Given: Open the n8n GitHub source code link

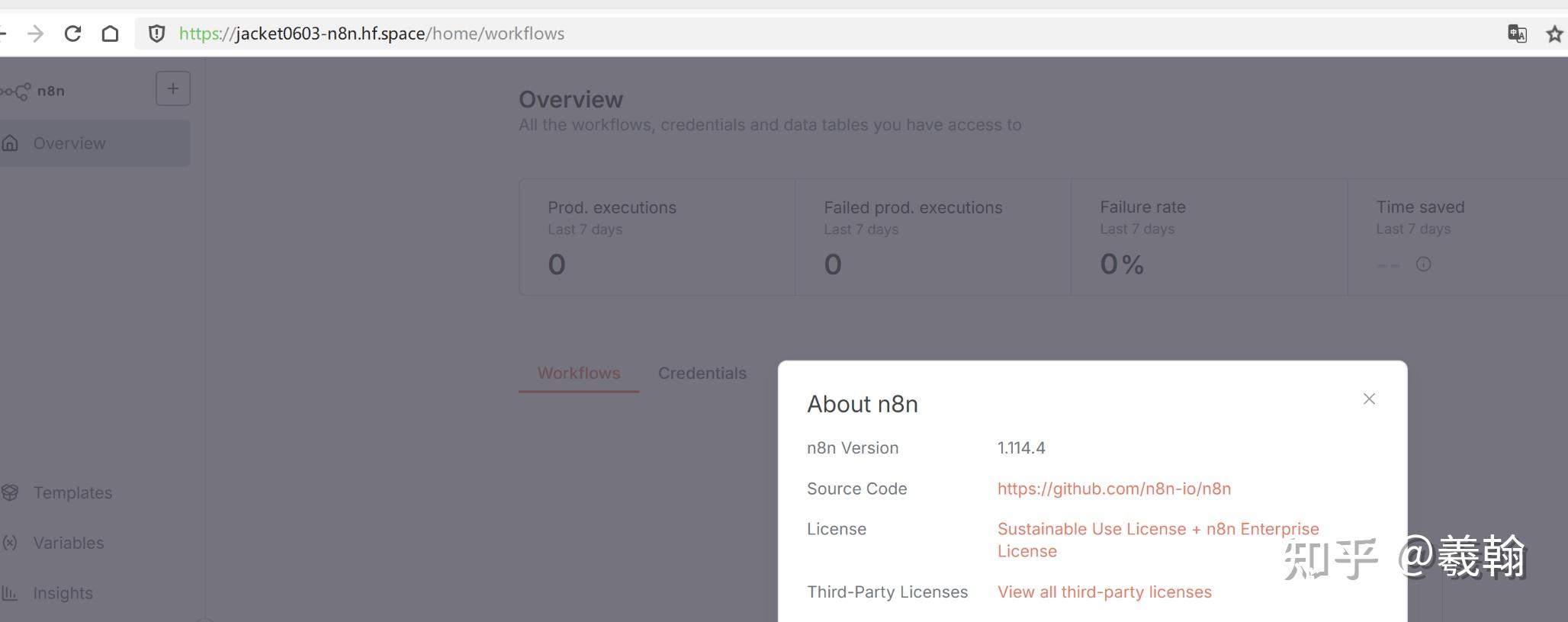Looking at the screenshot, I should point(1113,489).
